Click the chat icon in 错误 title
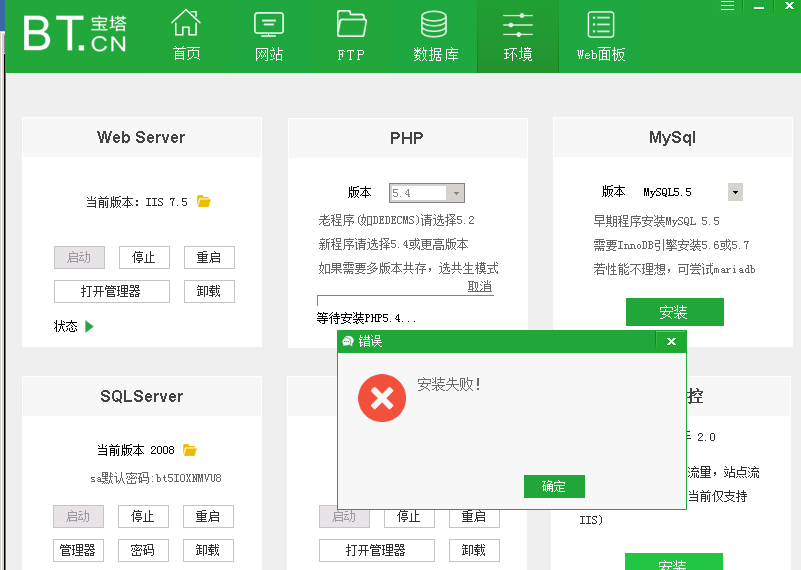 [348, 341]
